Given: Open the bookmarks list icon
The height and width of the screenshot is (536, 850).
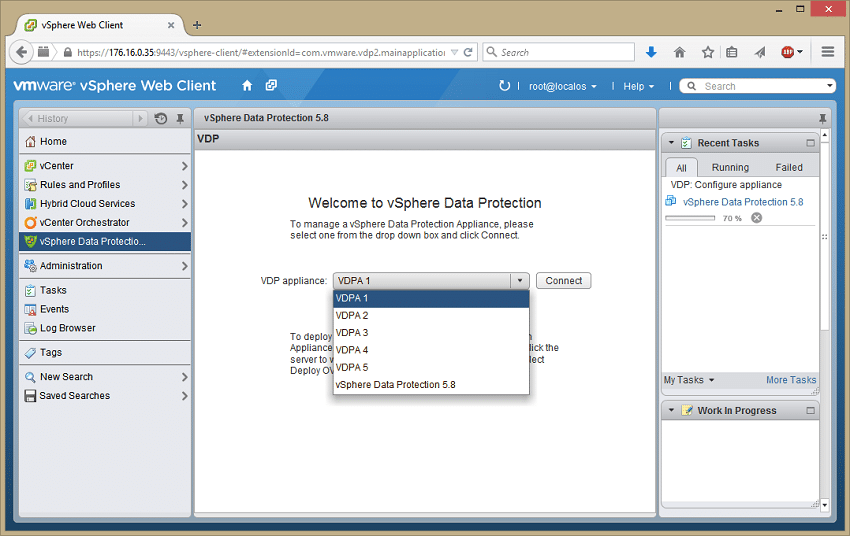Looking at the screenshot, I should (731, 52).
